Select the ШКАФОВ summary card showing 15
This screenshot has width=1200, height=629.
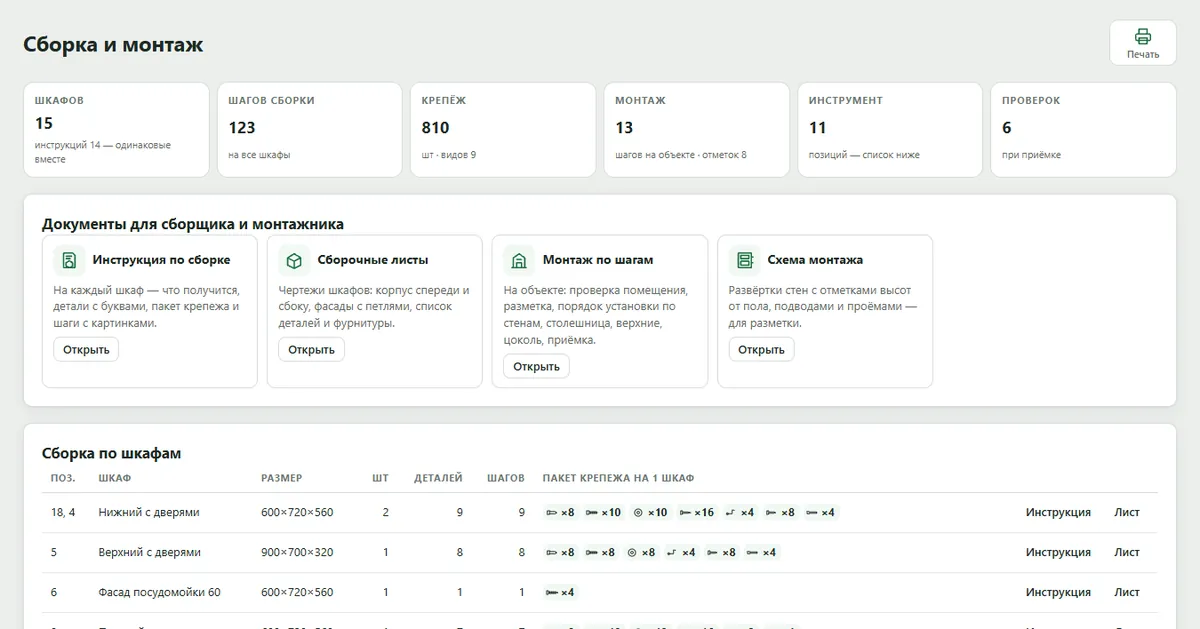(116, 130)
